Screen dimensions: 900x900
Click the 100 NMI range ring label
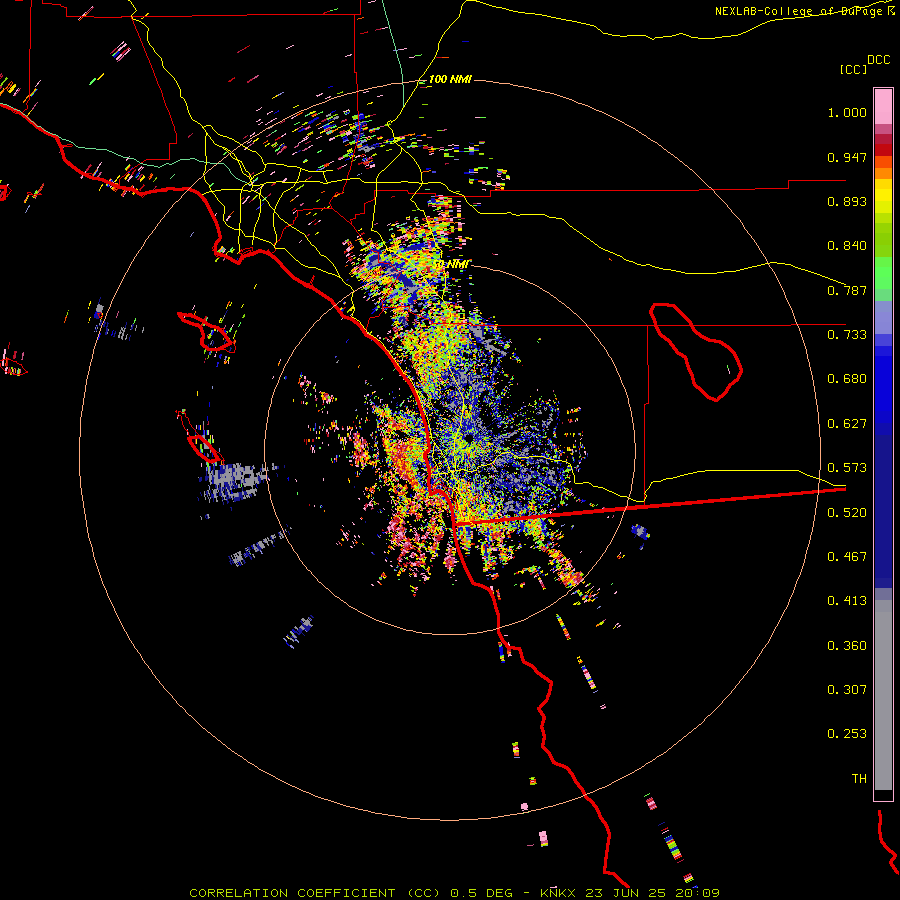coord(450,79)
